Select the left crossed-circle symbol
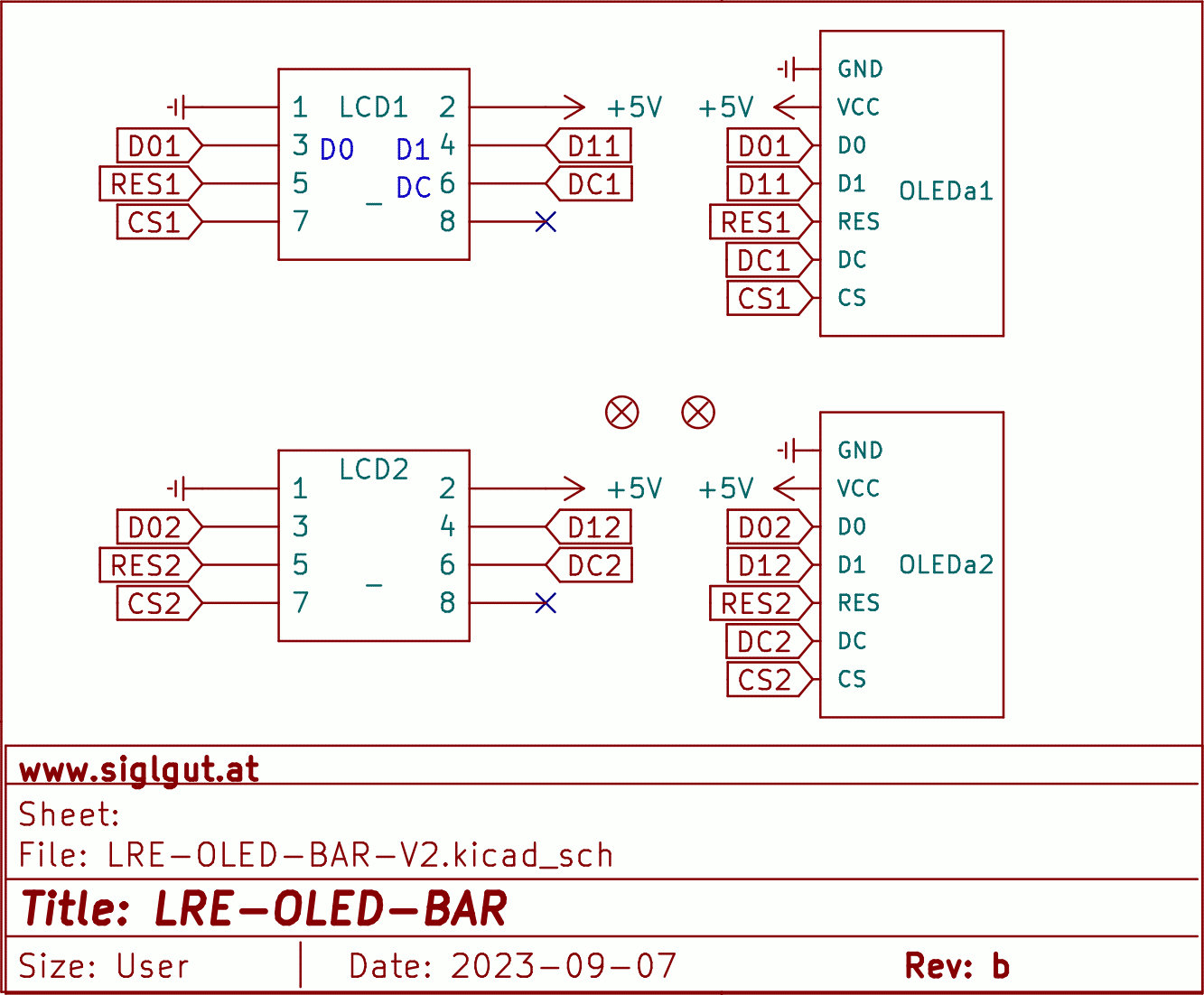 (621, 413)
